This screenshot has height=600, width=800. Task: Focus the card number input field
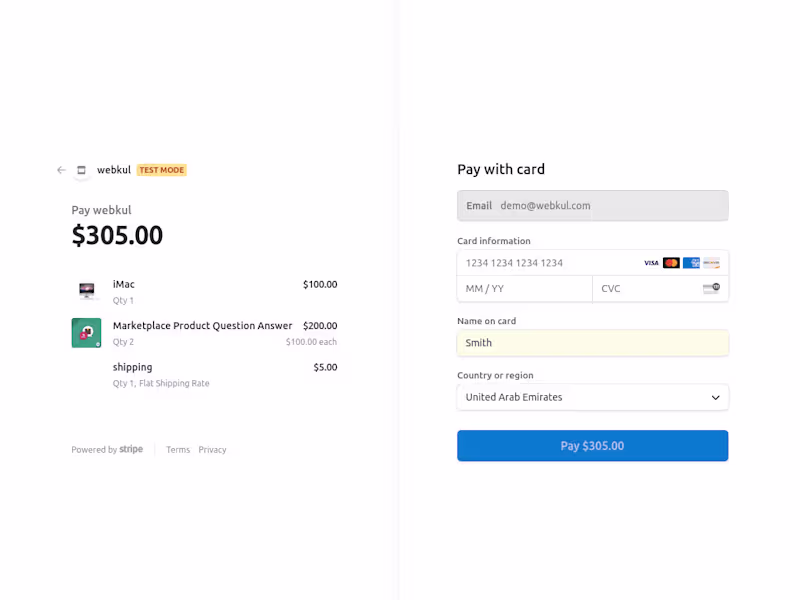(x=545, y=263)
